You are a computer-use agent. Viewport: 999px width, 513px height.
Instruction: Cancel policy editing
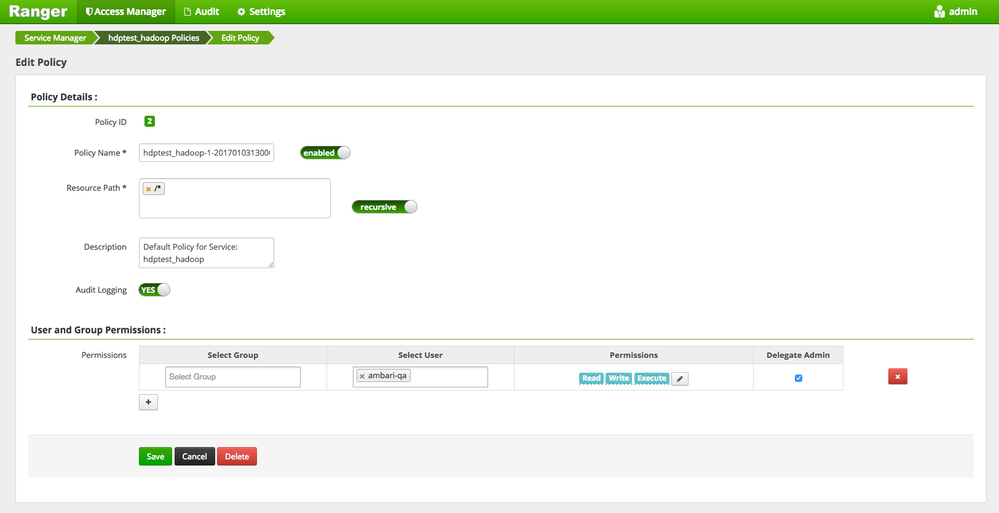pyautogui.click(x=194, y=456)
